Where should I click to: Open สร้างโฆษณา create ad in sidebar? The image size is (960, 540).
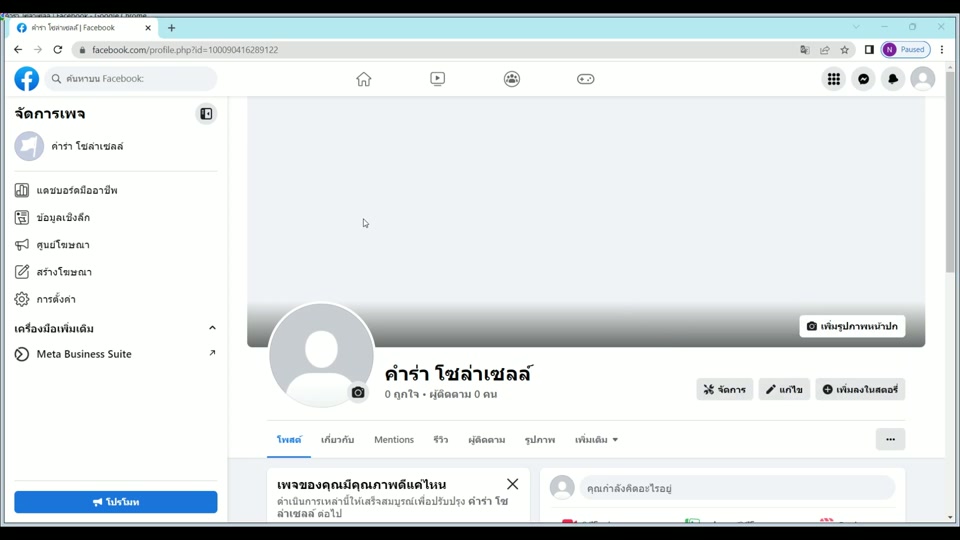[x=116, y=272]
